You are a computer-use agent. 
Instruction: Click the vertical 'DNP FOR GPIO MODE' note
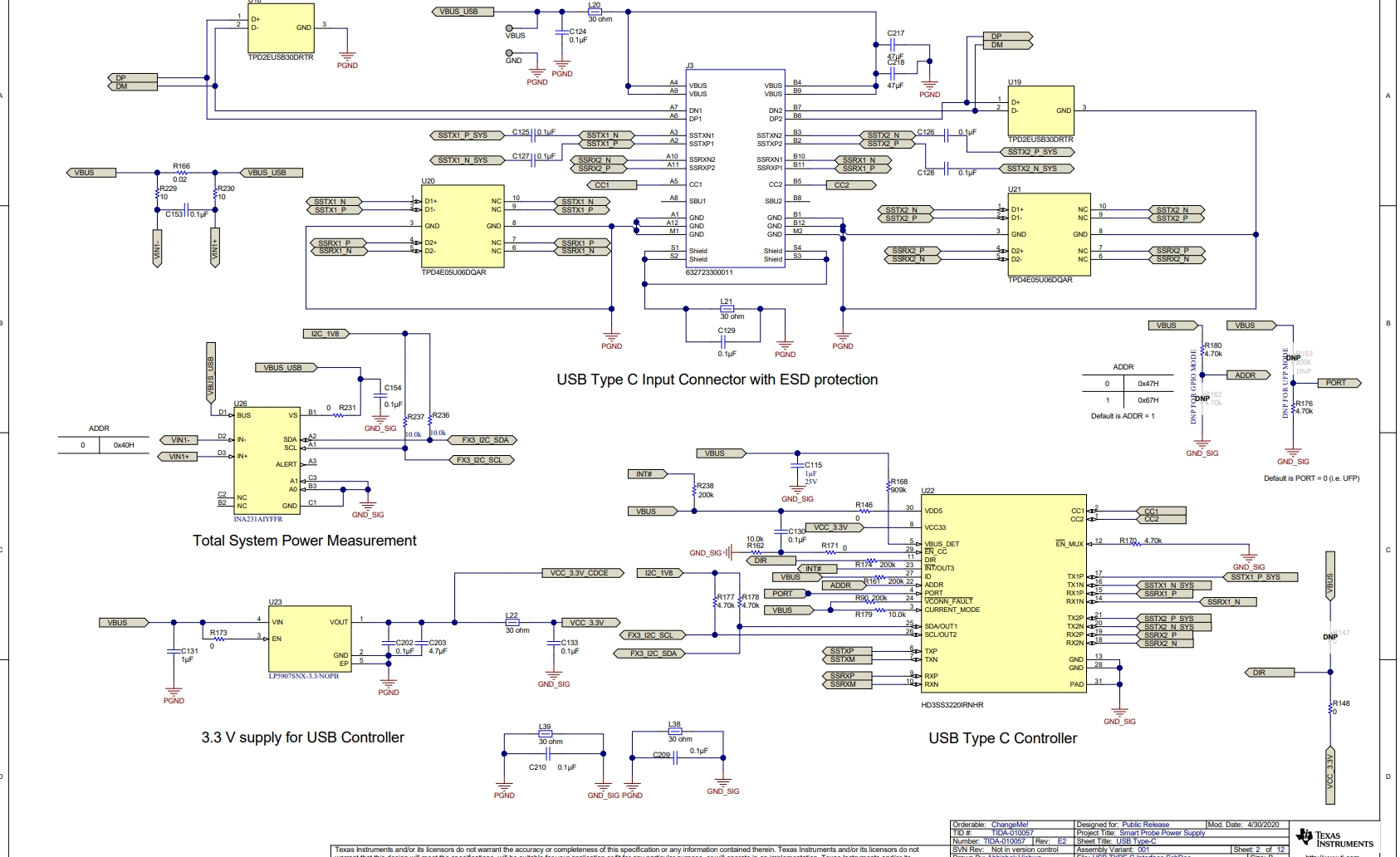pos(1194,386)
